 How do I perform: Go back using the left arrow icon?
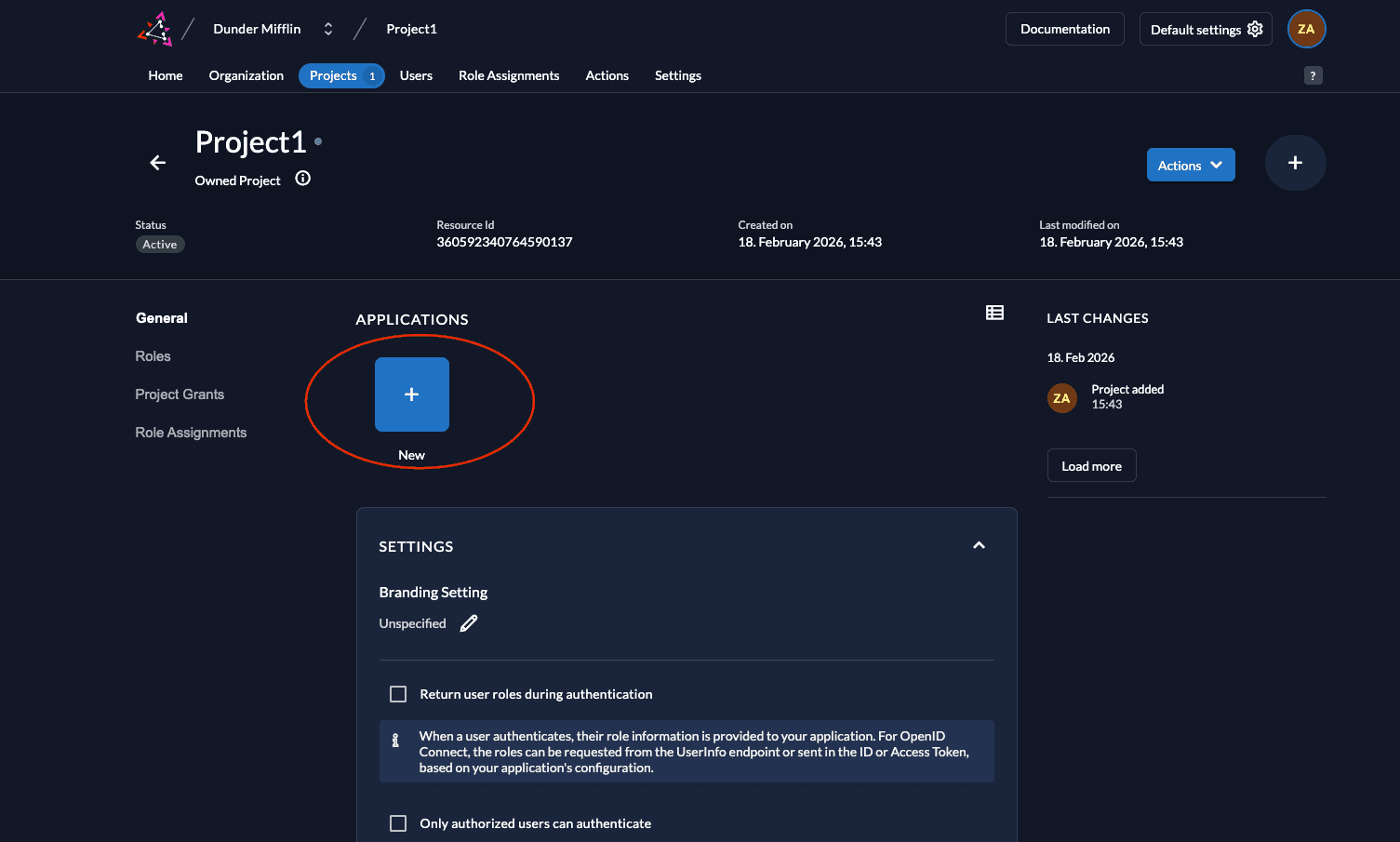[158, 163]
